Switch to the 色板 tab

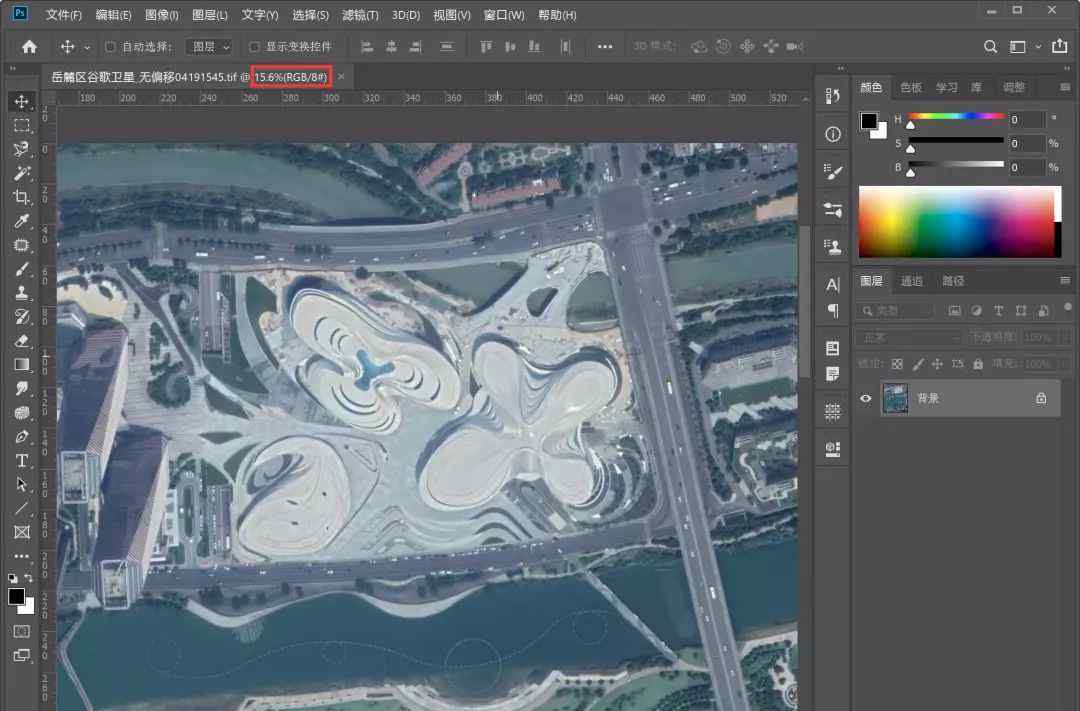[911, 88]
